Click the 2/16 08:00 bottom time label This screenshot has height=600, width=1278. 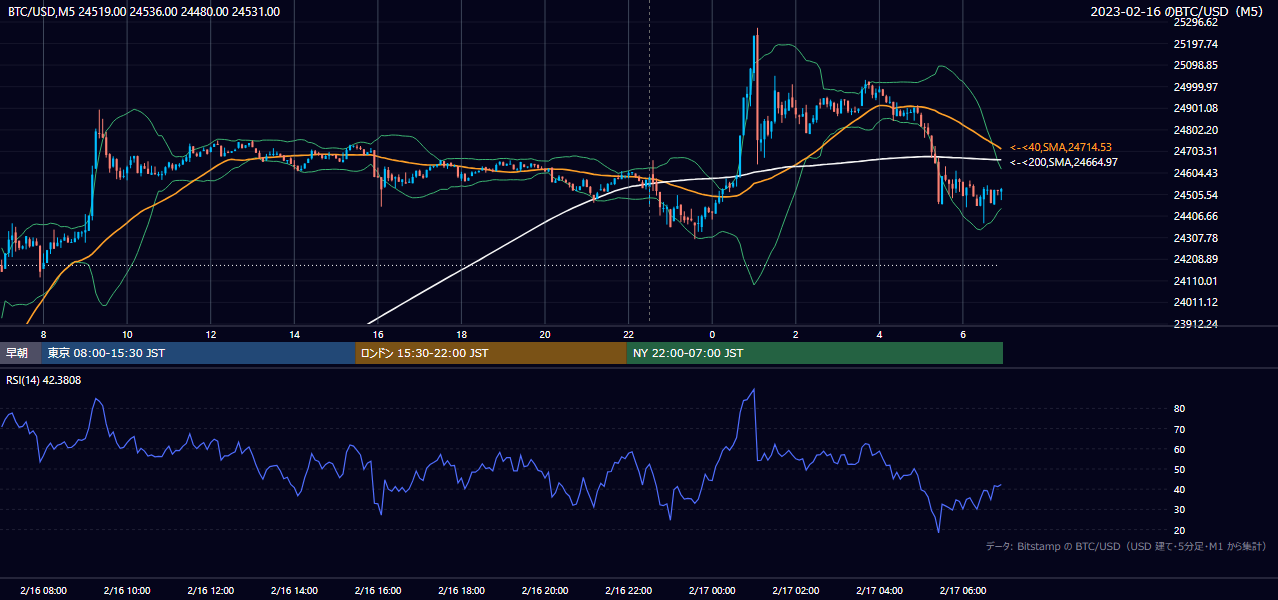[43, 591]
